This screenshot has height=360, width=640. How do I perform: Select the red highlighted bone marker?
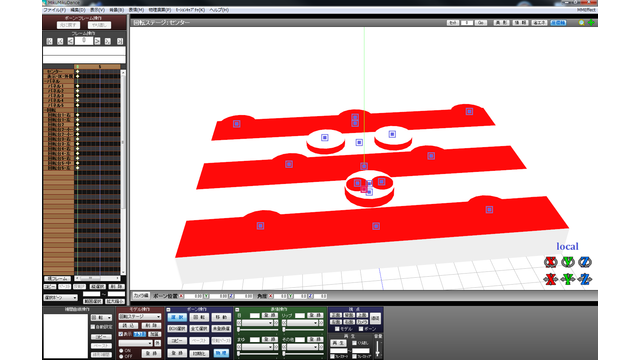(x=364, y=189)
